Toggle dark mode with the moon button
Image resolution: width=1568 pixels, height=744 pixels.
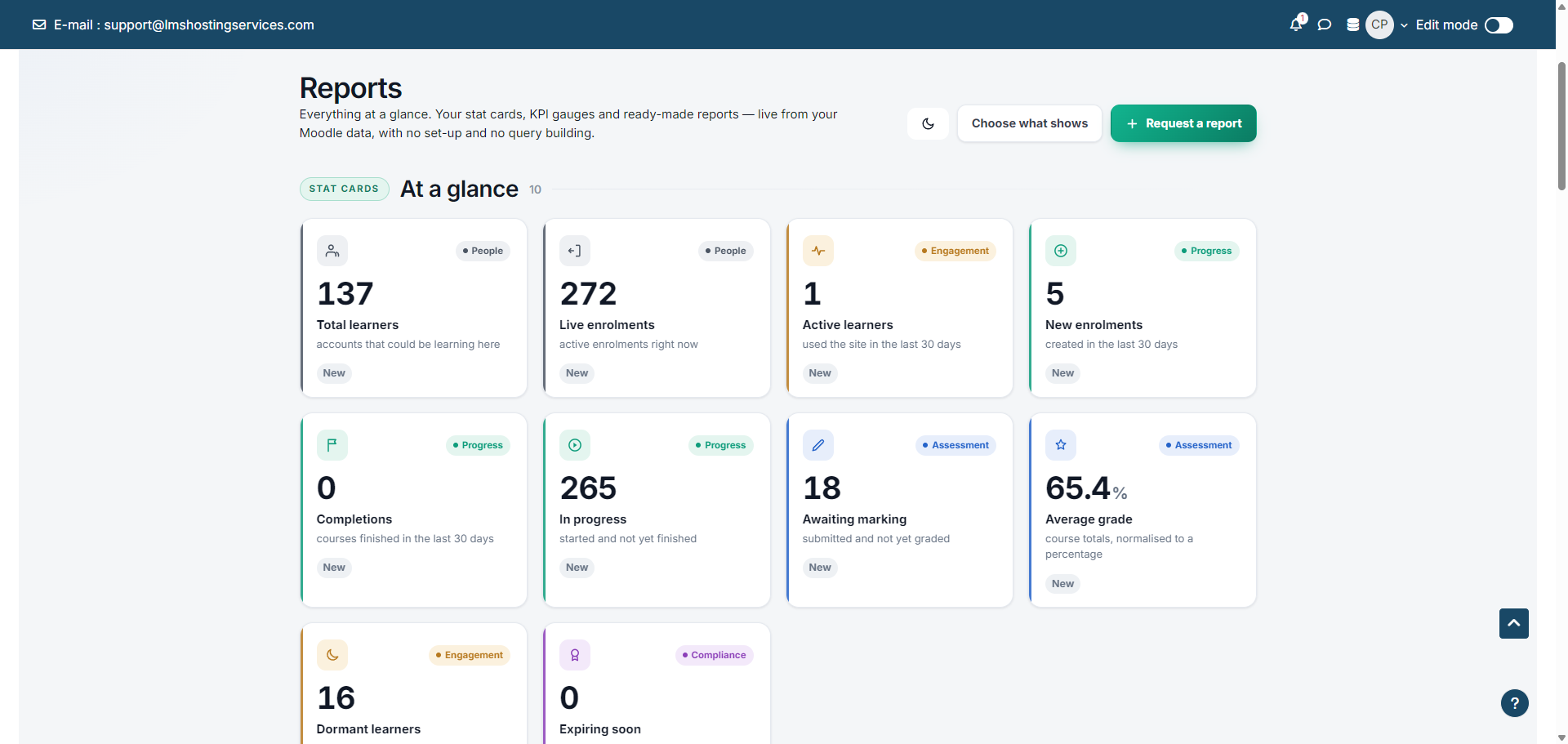(x=929, y=123)
